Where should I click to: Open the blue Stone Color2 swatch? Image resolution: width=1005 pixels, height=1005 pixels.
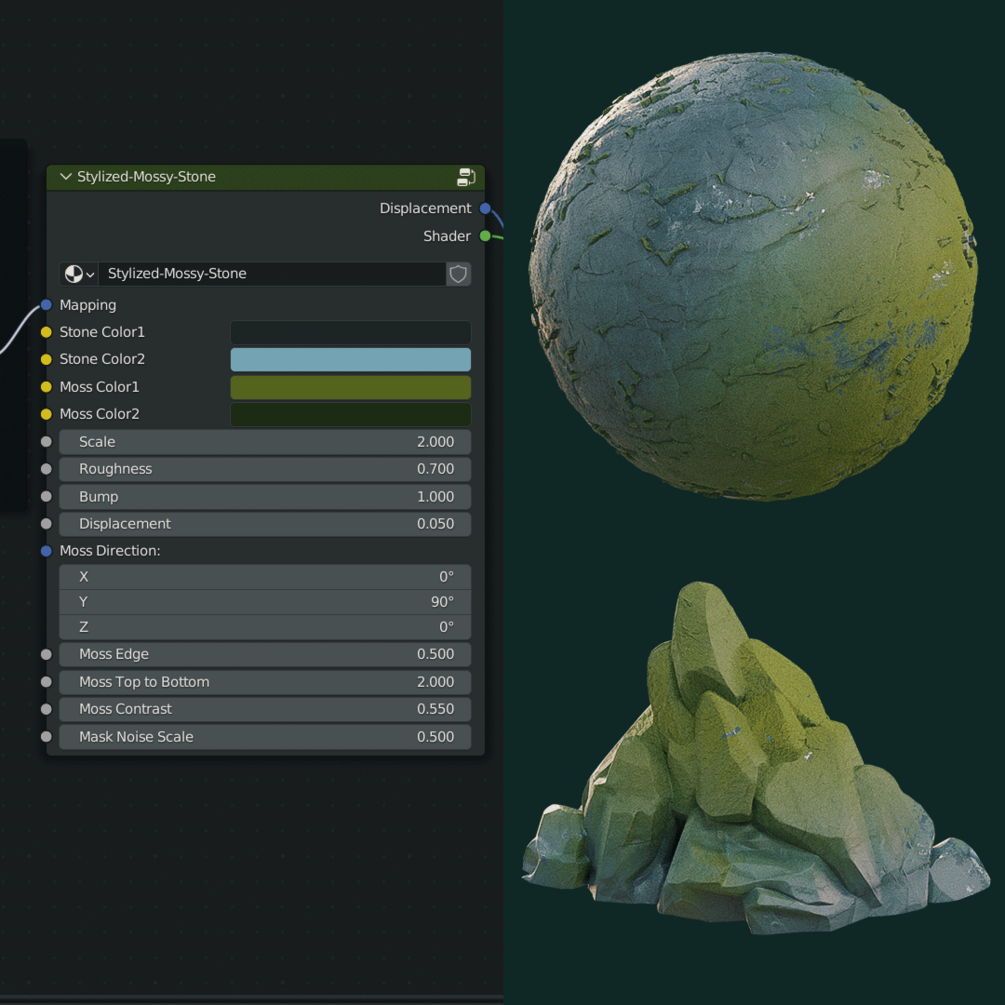click(350, 359)
